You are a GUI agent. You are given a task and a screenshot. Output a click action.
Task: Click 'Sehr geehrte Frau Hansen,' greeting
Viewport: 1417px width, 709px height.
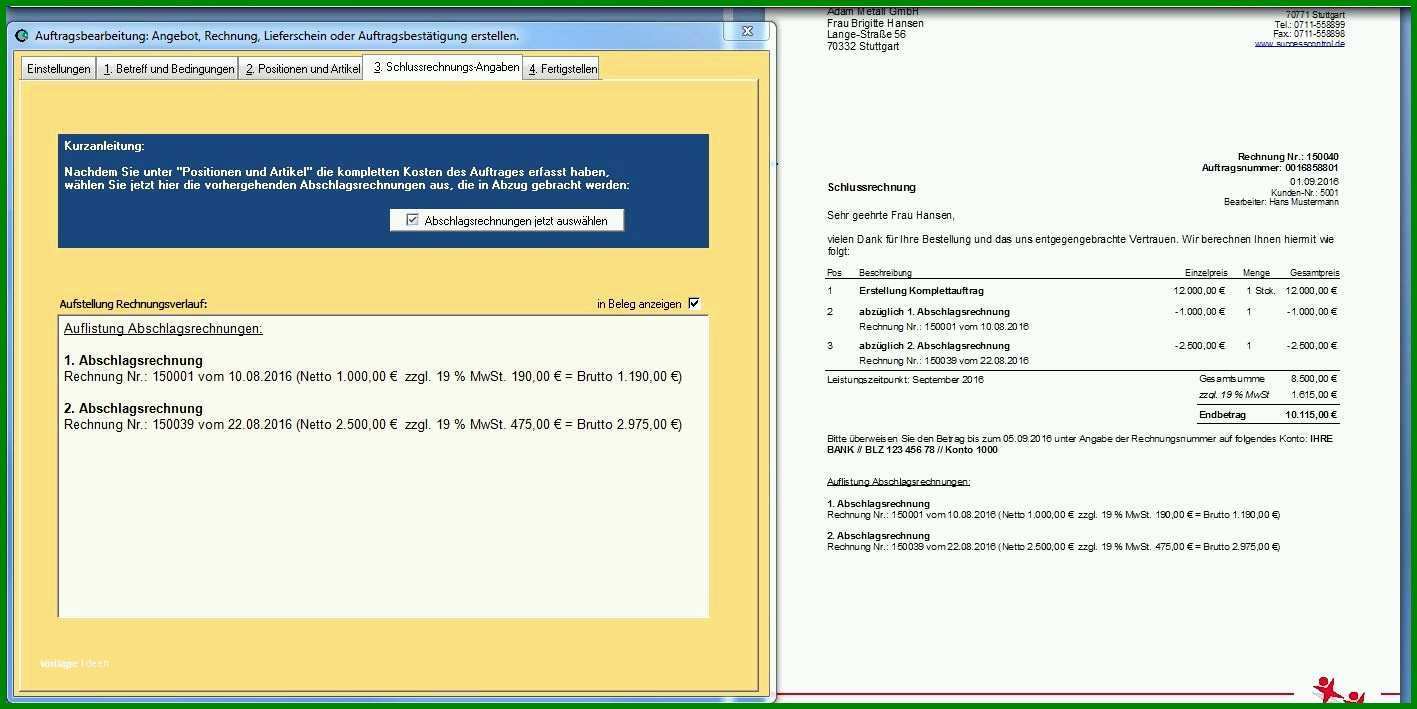[891, 215]
